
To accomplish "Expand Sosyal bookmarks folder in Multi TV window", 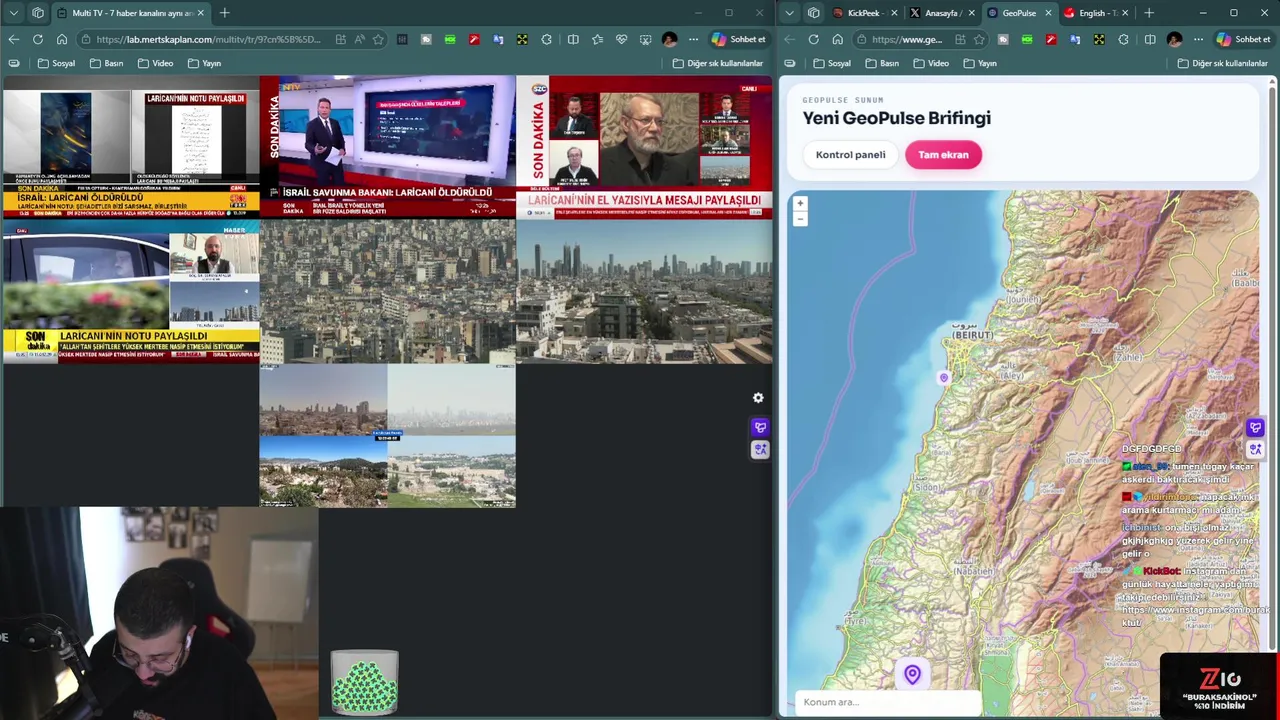I will click(x=56, y=63).
